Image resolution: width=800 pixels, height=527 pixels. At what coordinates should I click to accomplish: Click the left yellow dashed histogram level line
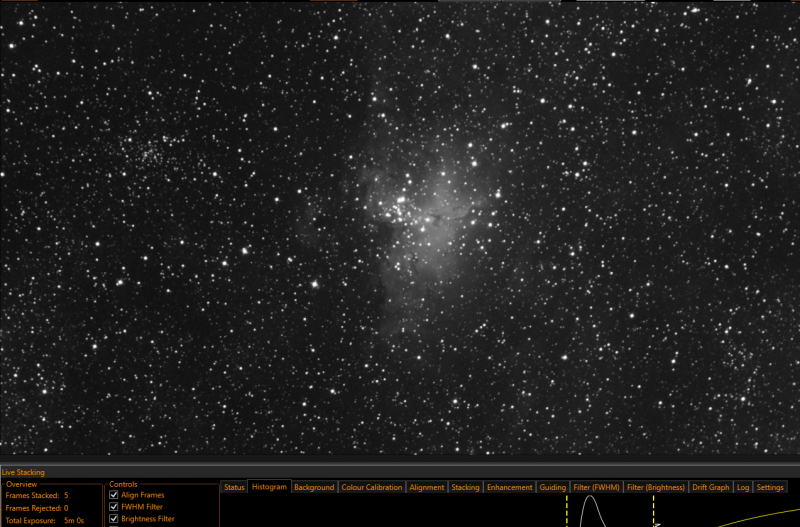[567, 511]
